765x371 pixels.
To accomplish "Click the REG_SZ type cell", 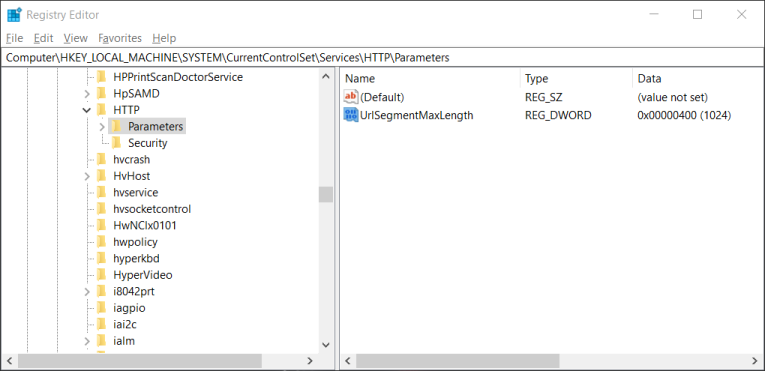I will [x=544, y=97].
